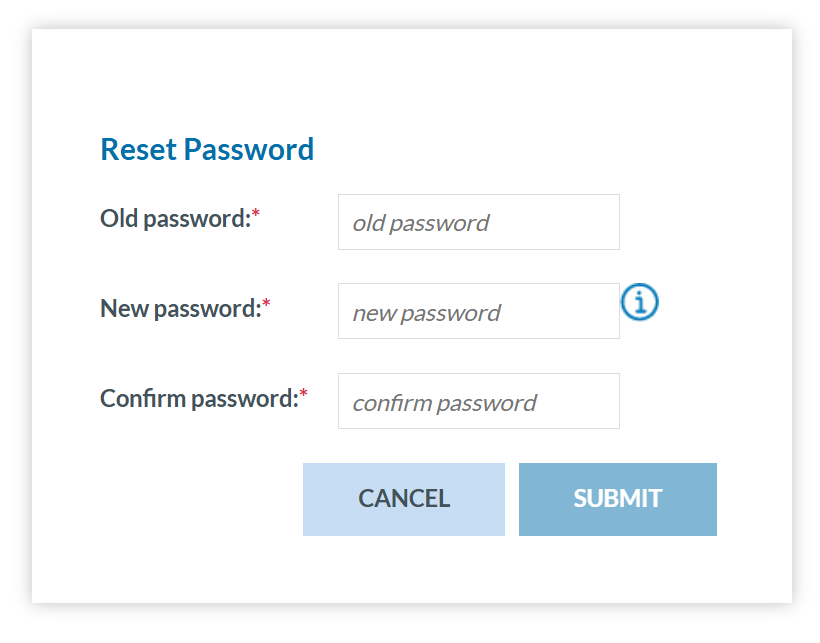Click the red asterisk after New password
This screenshot has width=820, height=643.
(267, 304)
